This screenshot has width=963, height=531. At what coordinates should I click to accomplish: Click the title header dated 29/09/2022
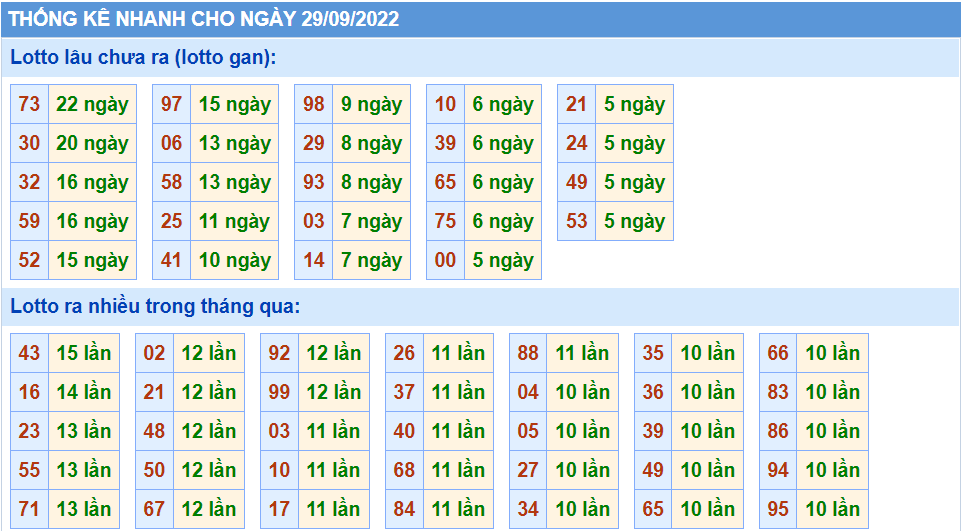pos(204,19)
